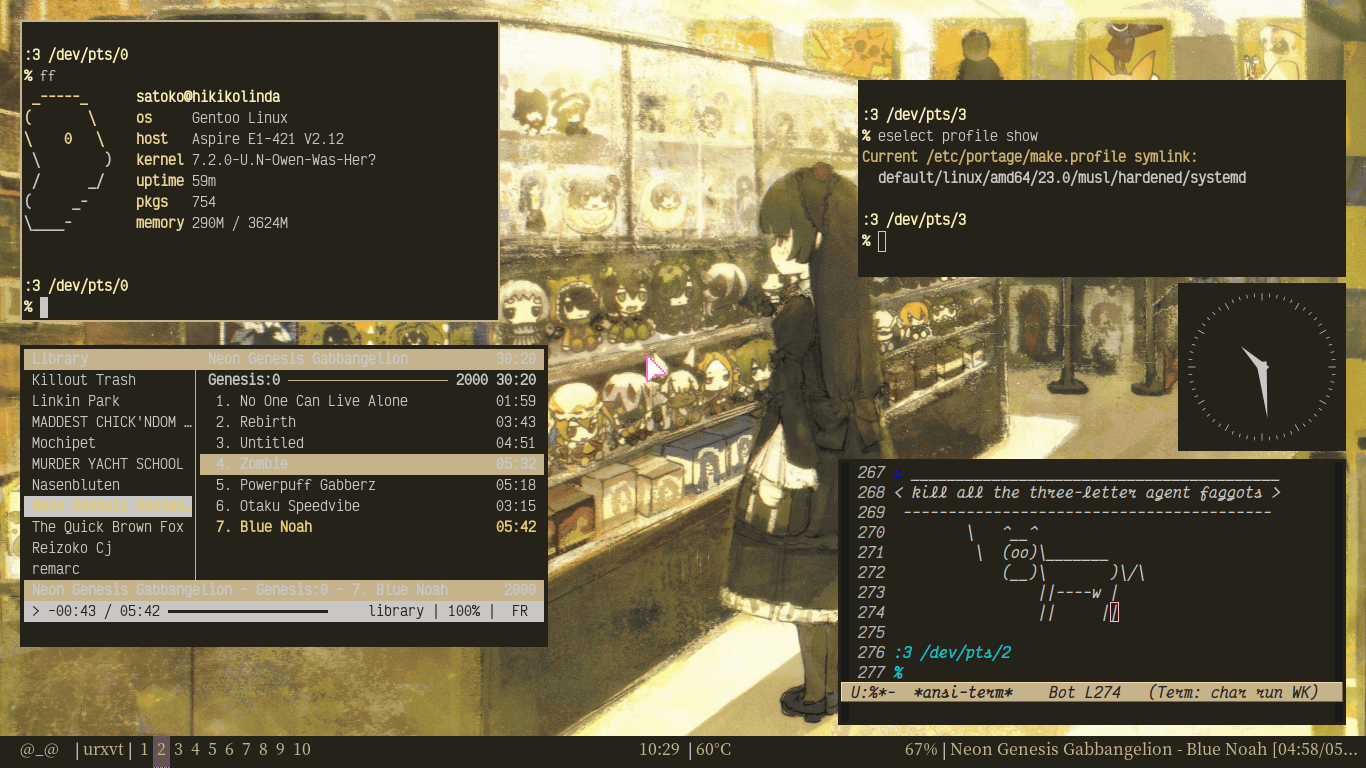
Task: Select Killout Trash in the music library
Action: pyautogui.click(x=84, y=380)
